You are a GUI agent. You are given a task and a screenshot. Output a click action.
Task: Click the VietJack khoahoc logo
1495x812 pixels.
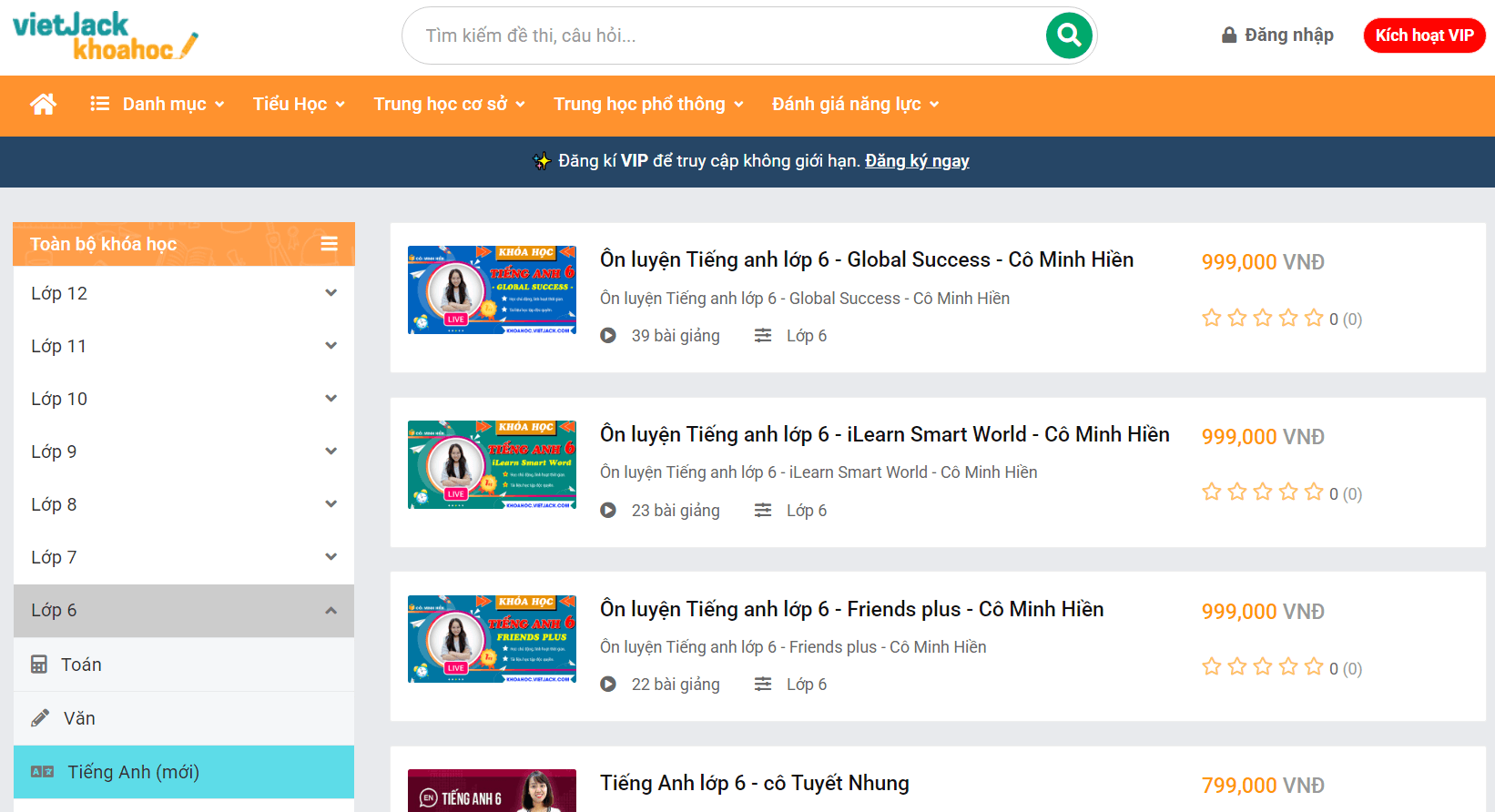tap(105, 36)
